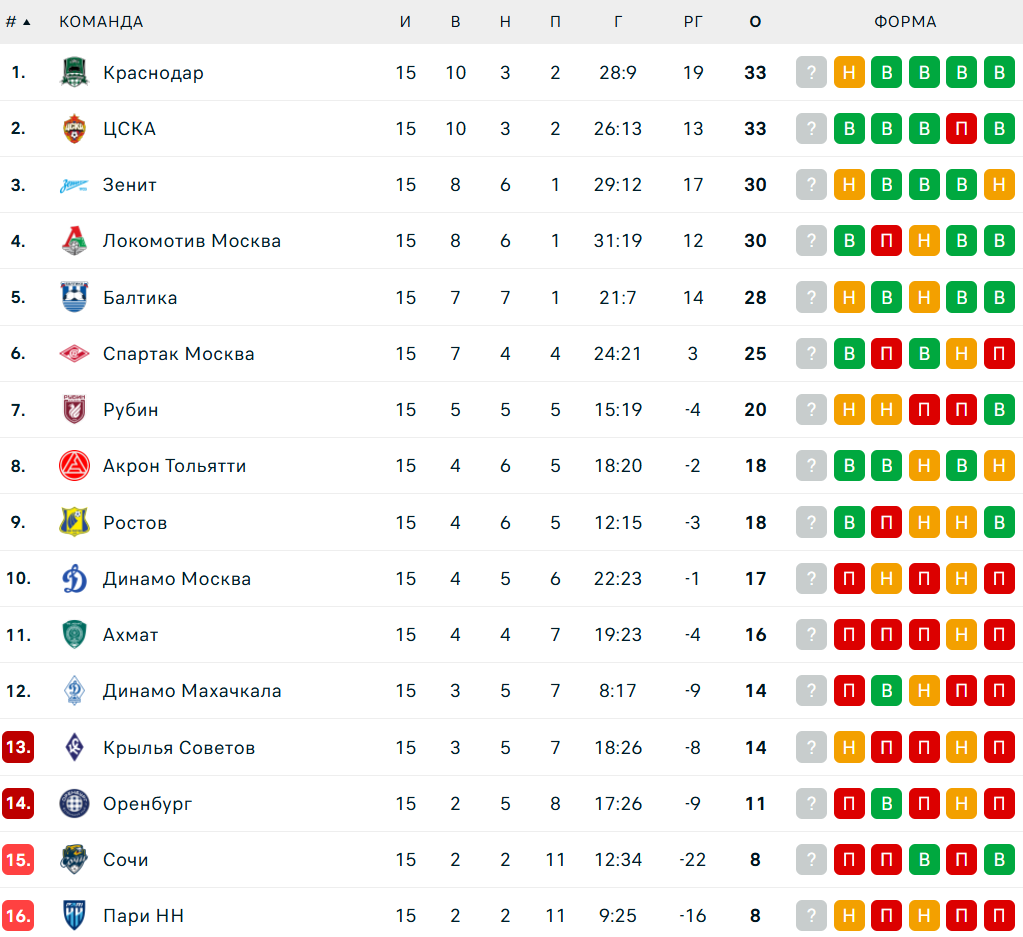Viewport: 1023px width, 937px height.
Task: Click the ЦСКА club crest
Action: [74, 129]
